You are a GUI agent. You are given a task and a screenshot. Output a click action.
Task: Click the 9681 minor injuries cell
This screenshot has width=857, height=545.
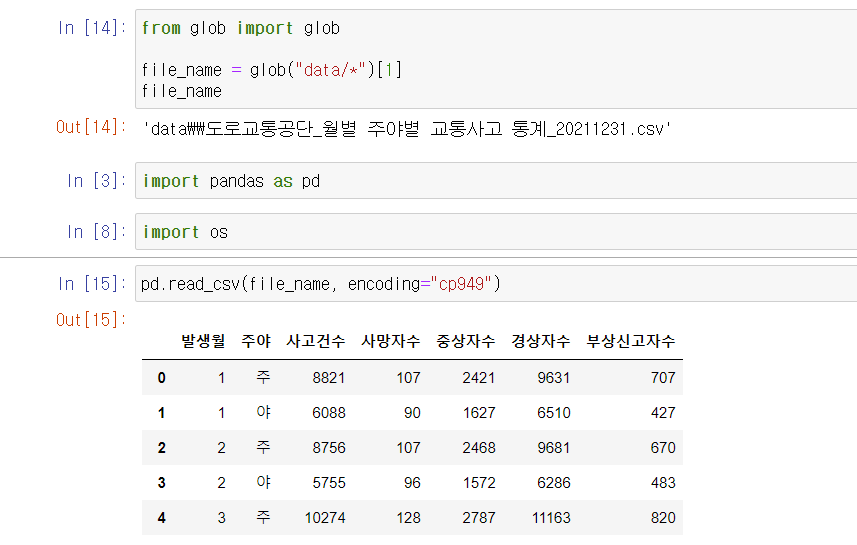coord(553,448)
